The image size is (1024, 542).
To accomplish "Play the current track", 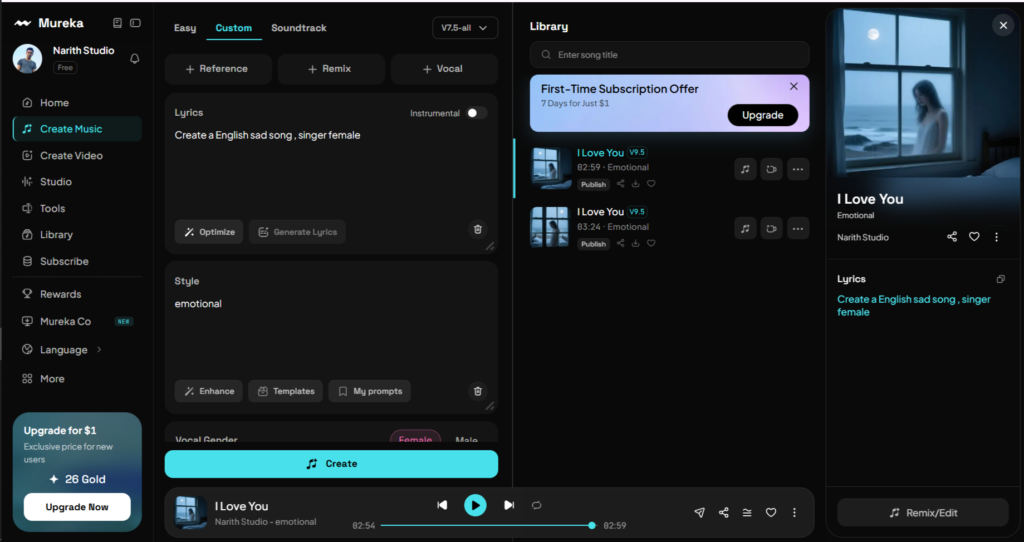I will click(x=475, y=505).
